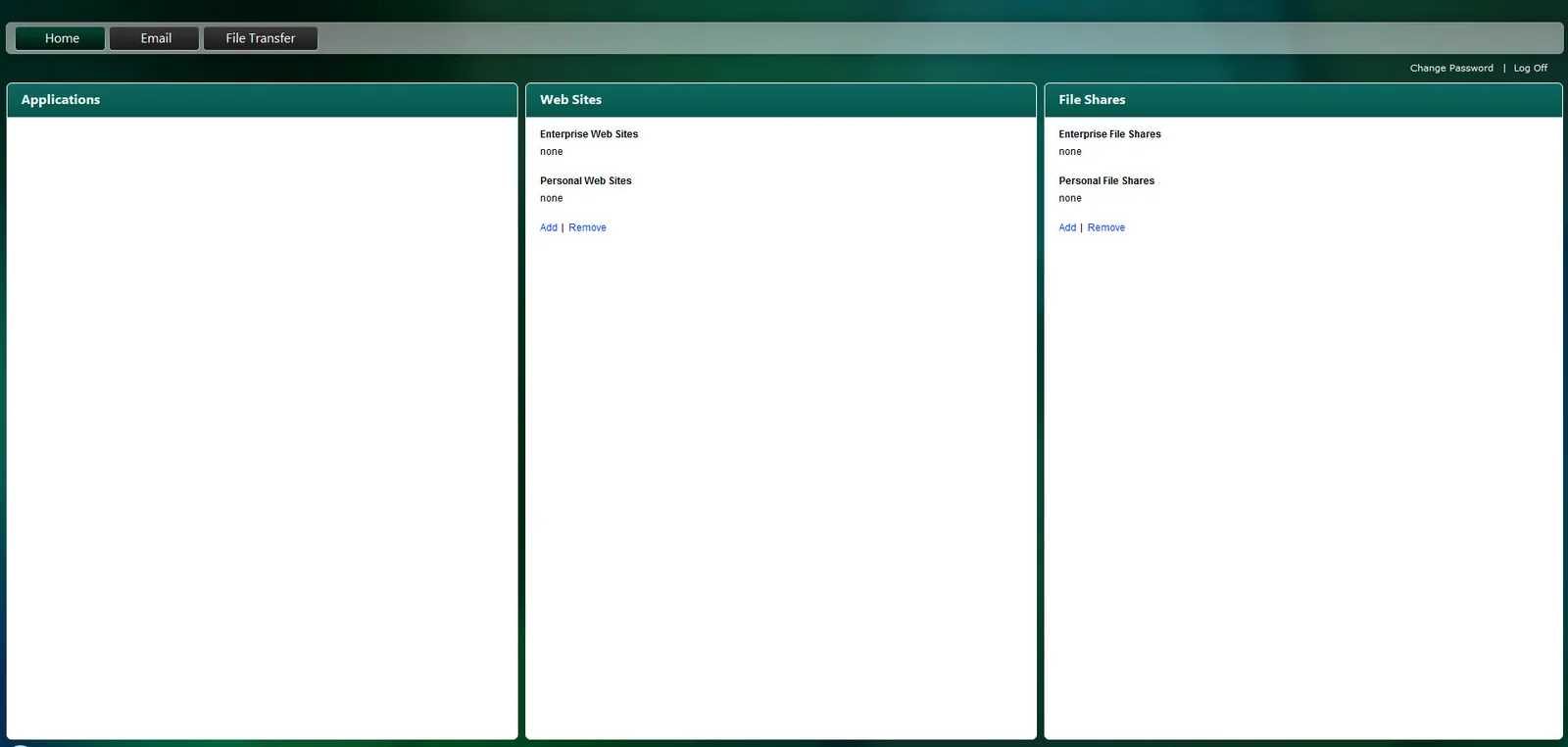Remove a personal web site

(587, 227)
